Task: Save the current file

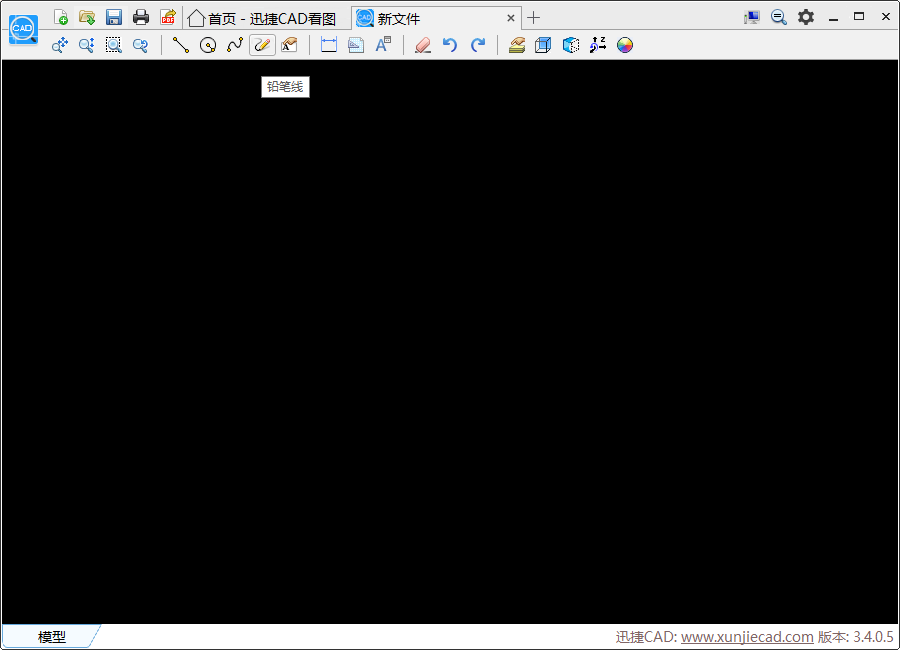Action: [x=114, y=17]
